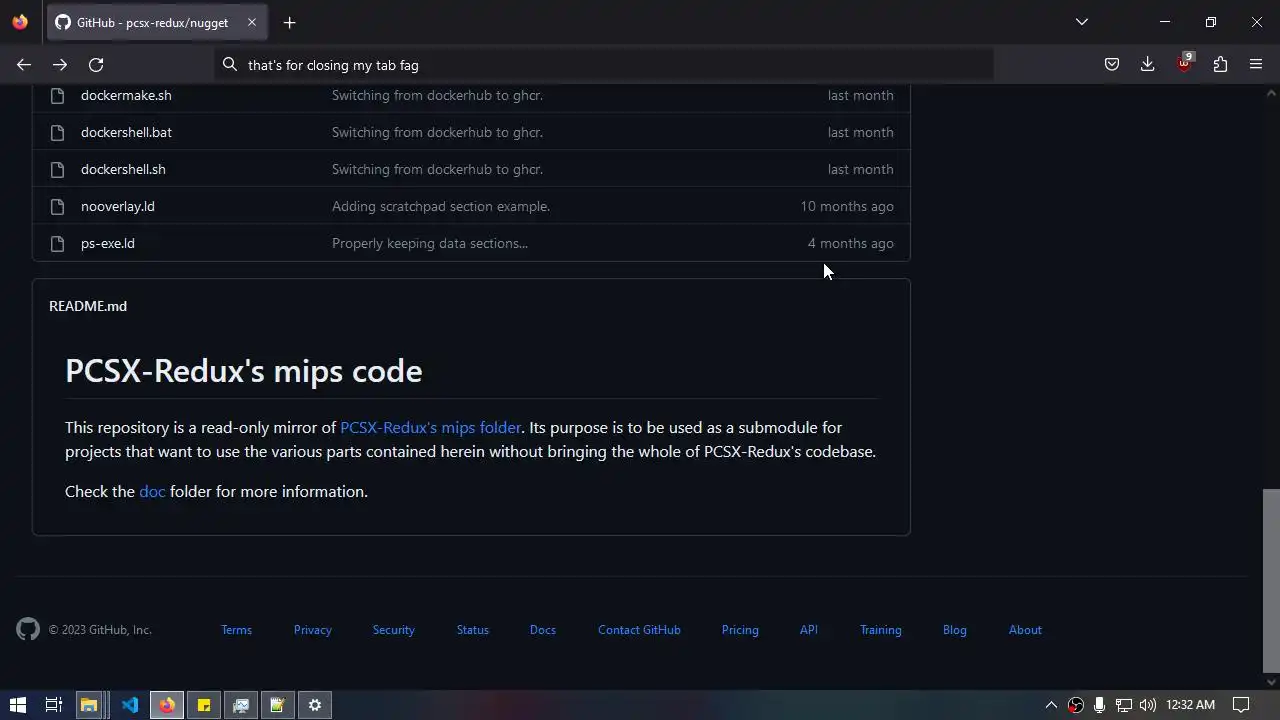
Task: Open the API footer link
Action: click(808, 630)
